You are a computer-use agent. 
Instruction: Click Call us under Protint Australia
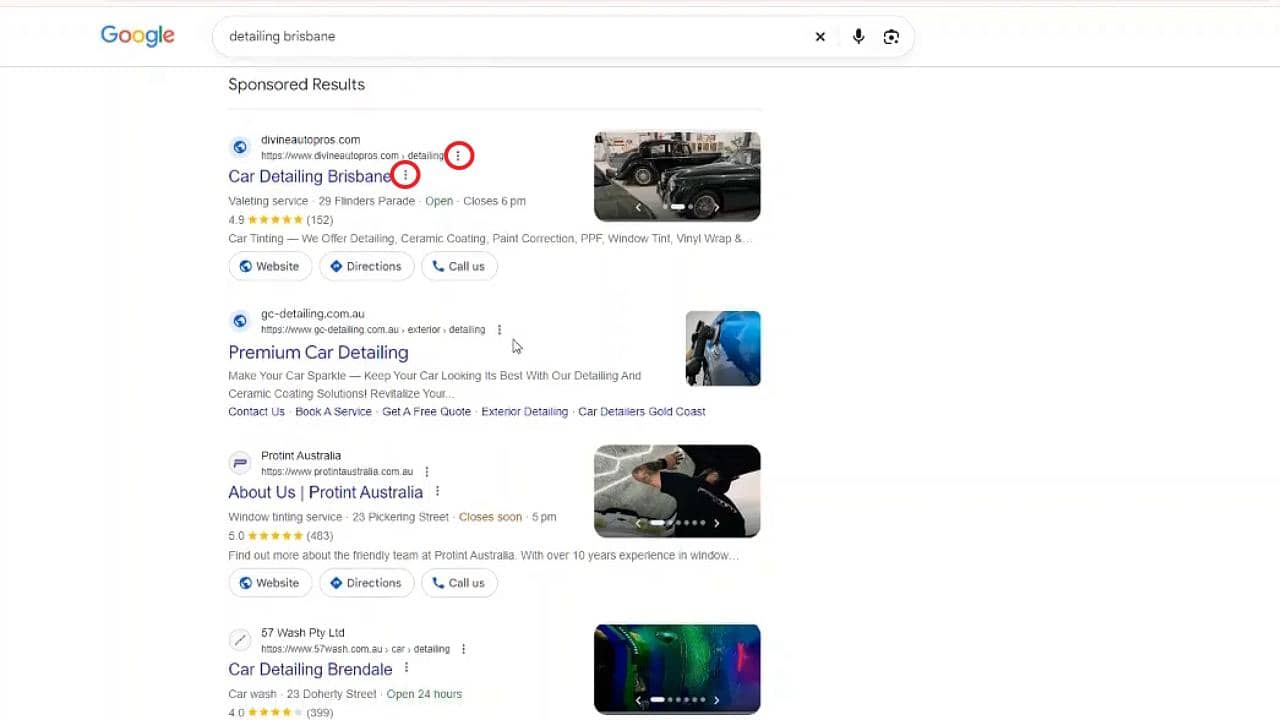click(459, 583)
